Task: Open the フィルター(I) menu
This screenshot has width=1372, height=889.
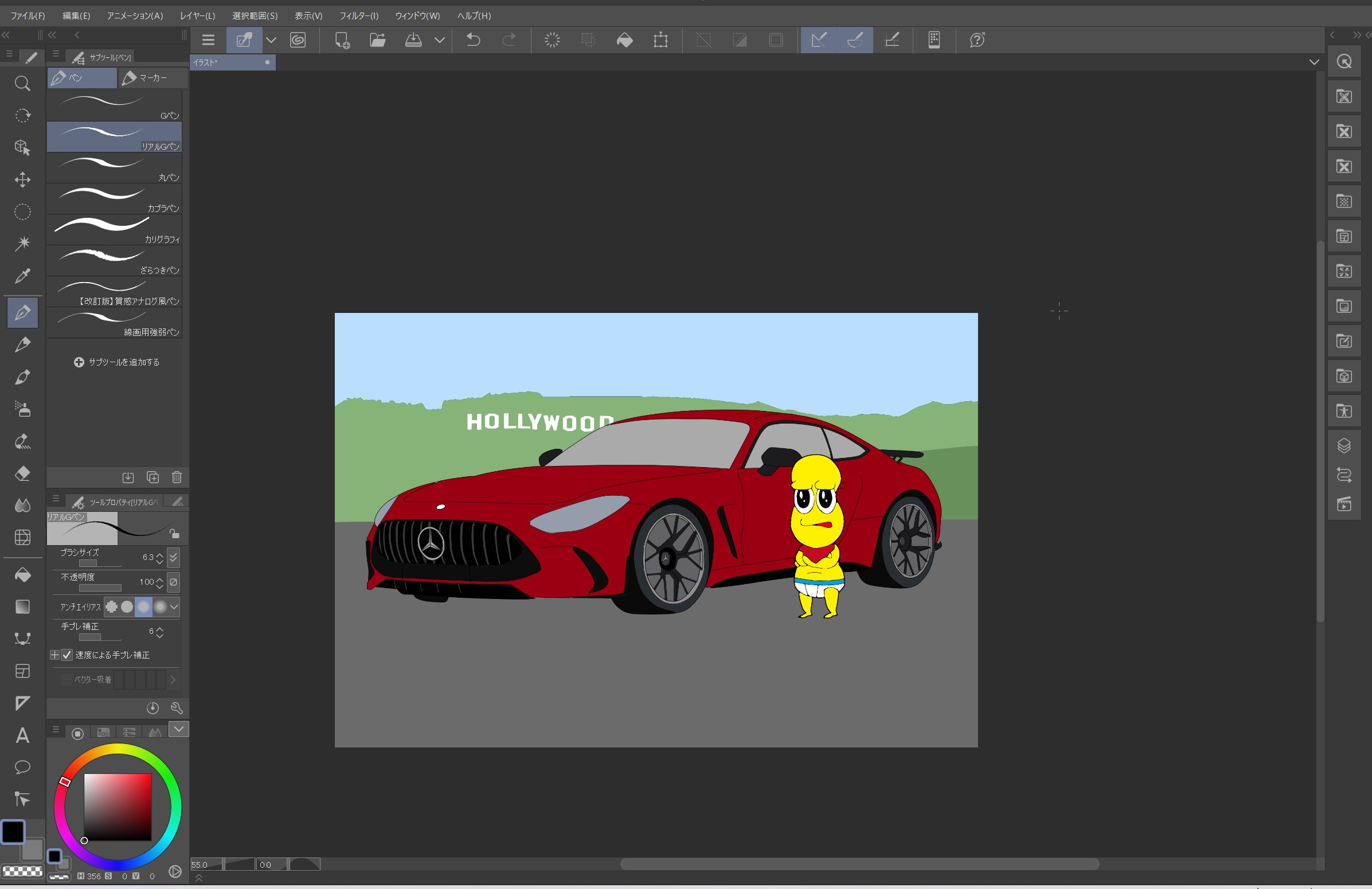Action: click(358, 15)
